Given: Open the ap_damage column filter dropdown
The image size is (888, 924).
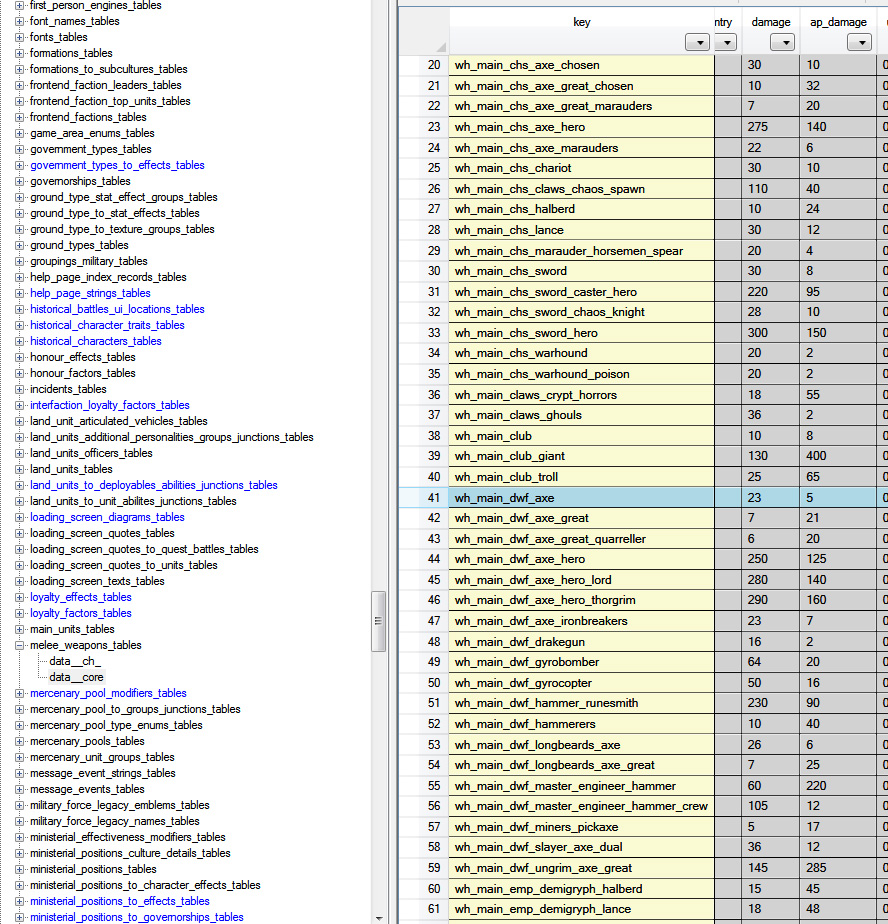Looking at the screenshot, I should click(860, 42).
